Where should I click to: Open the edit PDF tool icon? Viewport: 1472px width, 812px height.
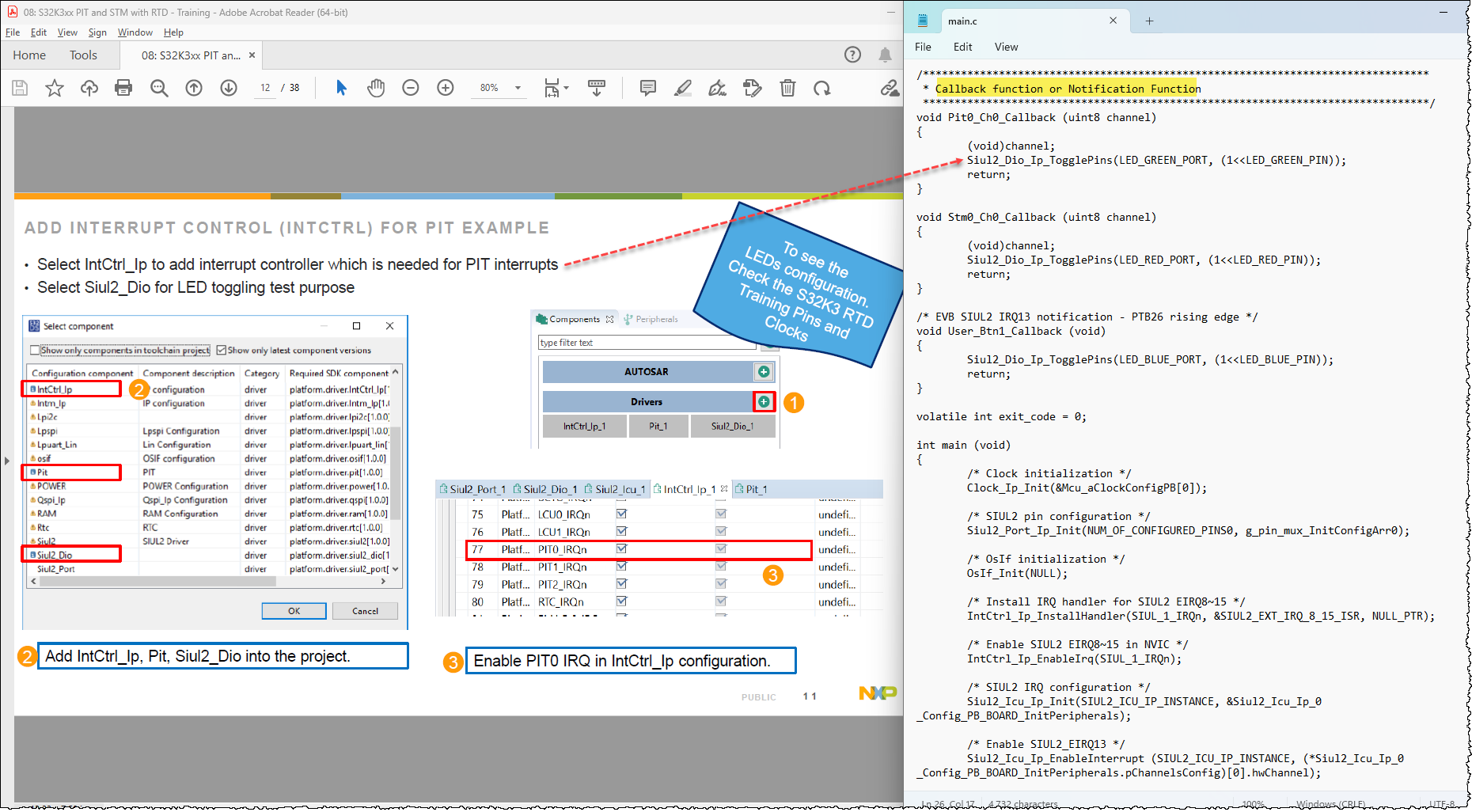[753, 88]
